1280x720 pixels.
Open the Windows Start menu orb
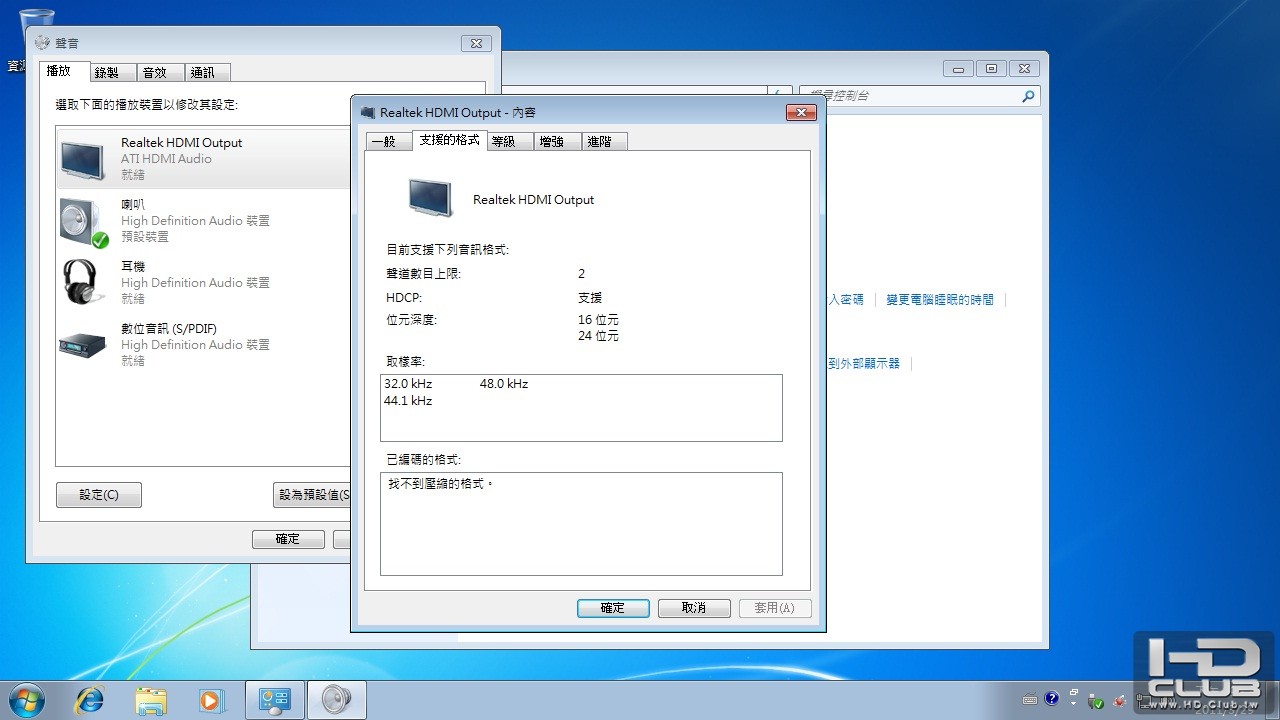click(26, 700)
